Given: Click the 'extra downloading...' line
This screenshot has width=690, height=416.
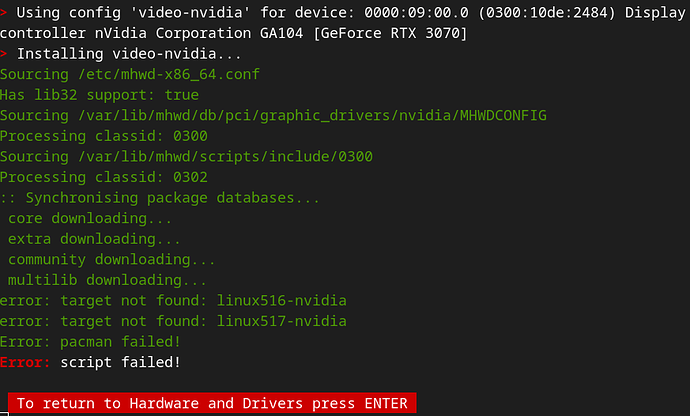Looking at the screenshot, I should [x=94, y=239].
